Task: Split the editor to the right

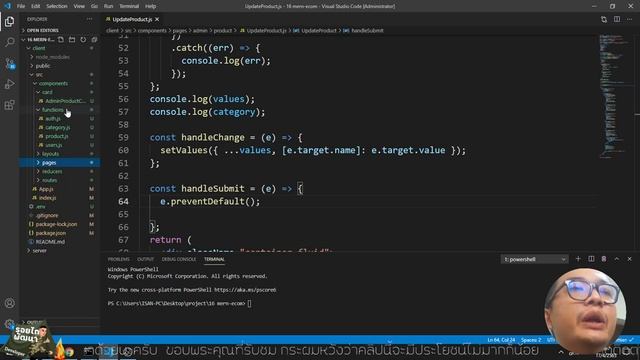Action: (617, 19)
